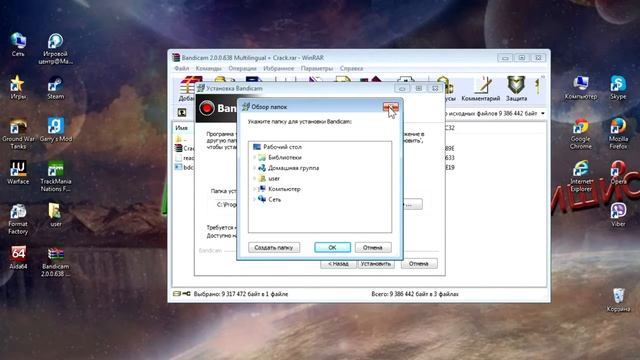Select the user folder on the desktop

click(x=56, y=215)
